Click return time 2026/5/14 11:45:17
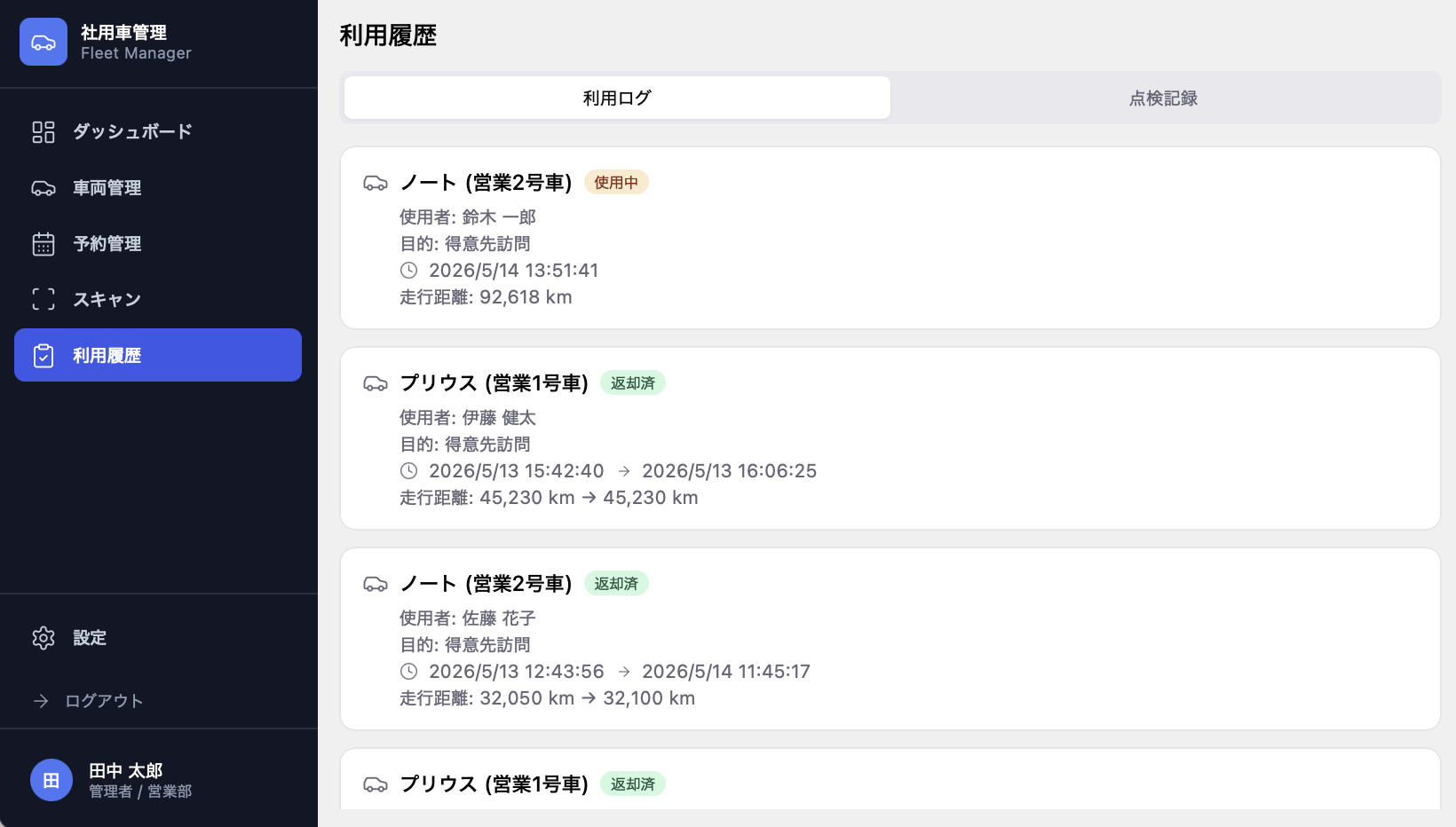Screen dimensions: 1456x827 [726, 672]
